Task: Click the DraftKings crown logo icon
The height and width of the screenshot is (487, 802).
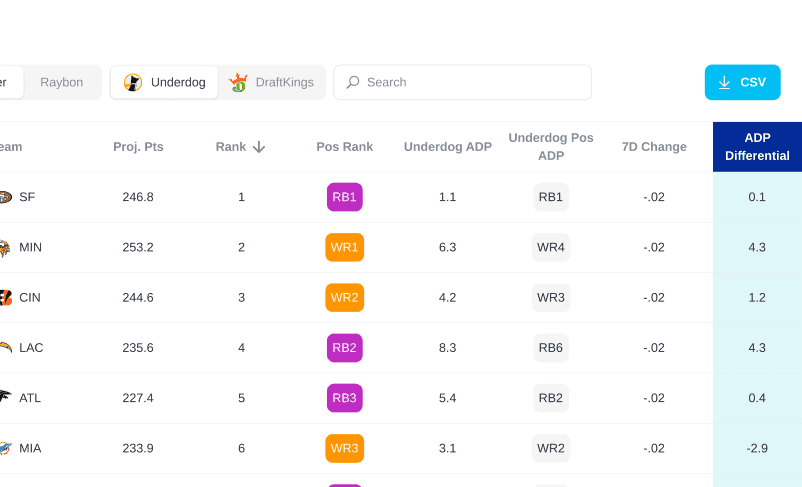Action: click(238, 82)
